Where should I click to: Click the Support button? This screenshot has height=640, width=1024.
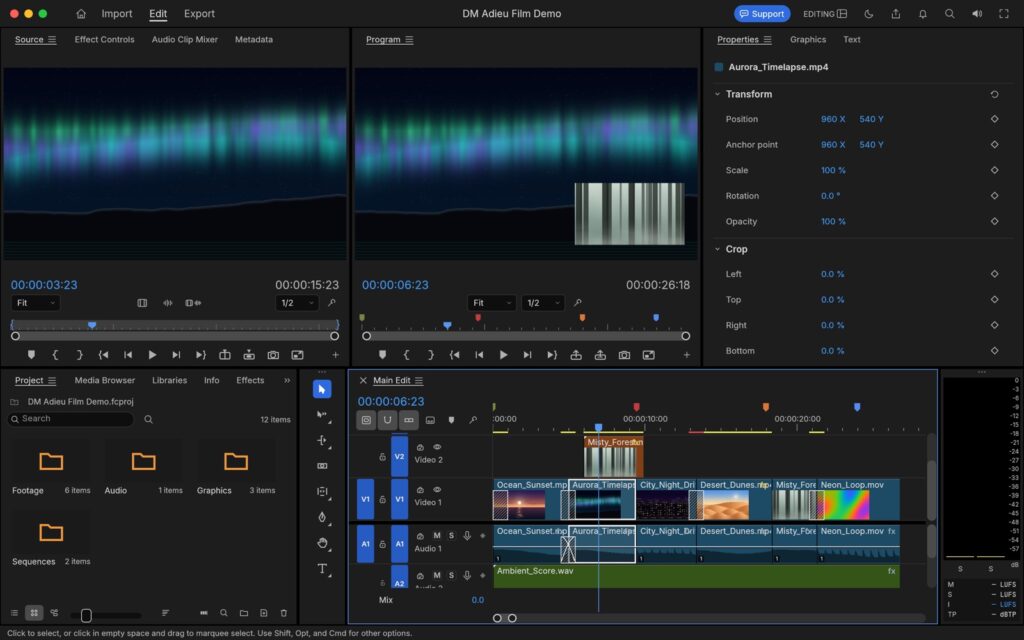coord(761,14)
